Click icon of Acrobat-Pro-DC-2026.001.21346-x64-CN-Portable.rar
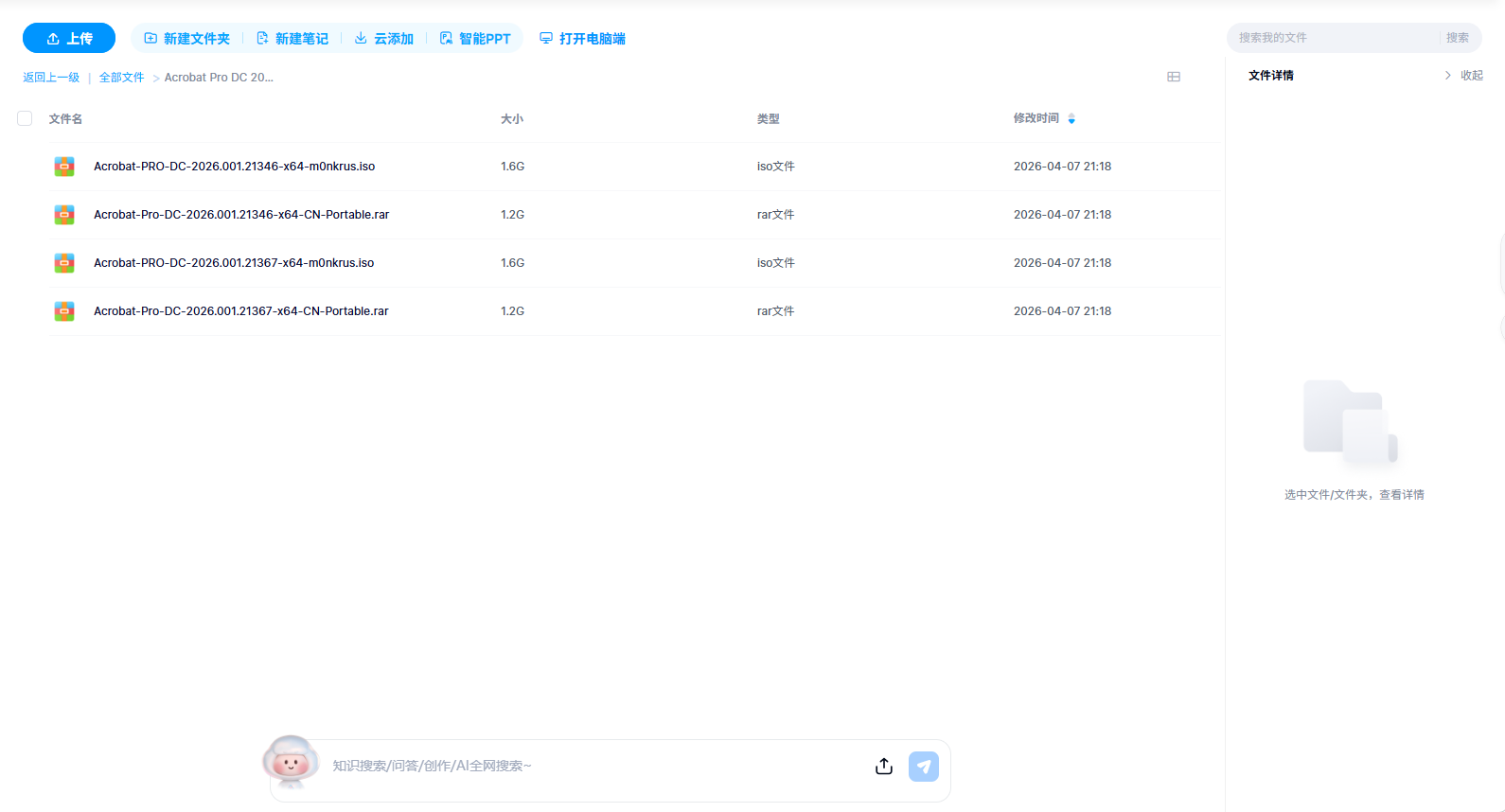Screen dimensions: 1505x812 pos(64,215)
